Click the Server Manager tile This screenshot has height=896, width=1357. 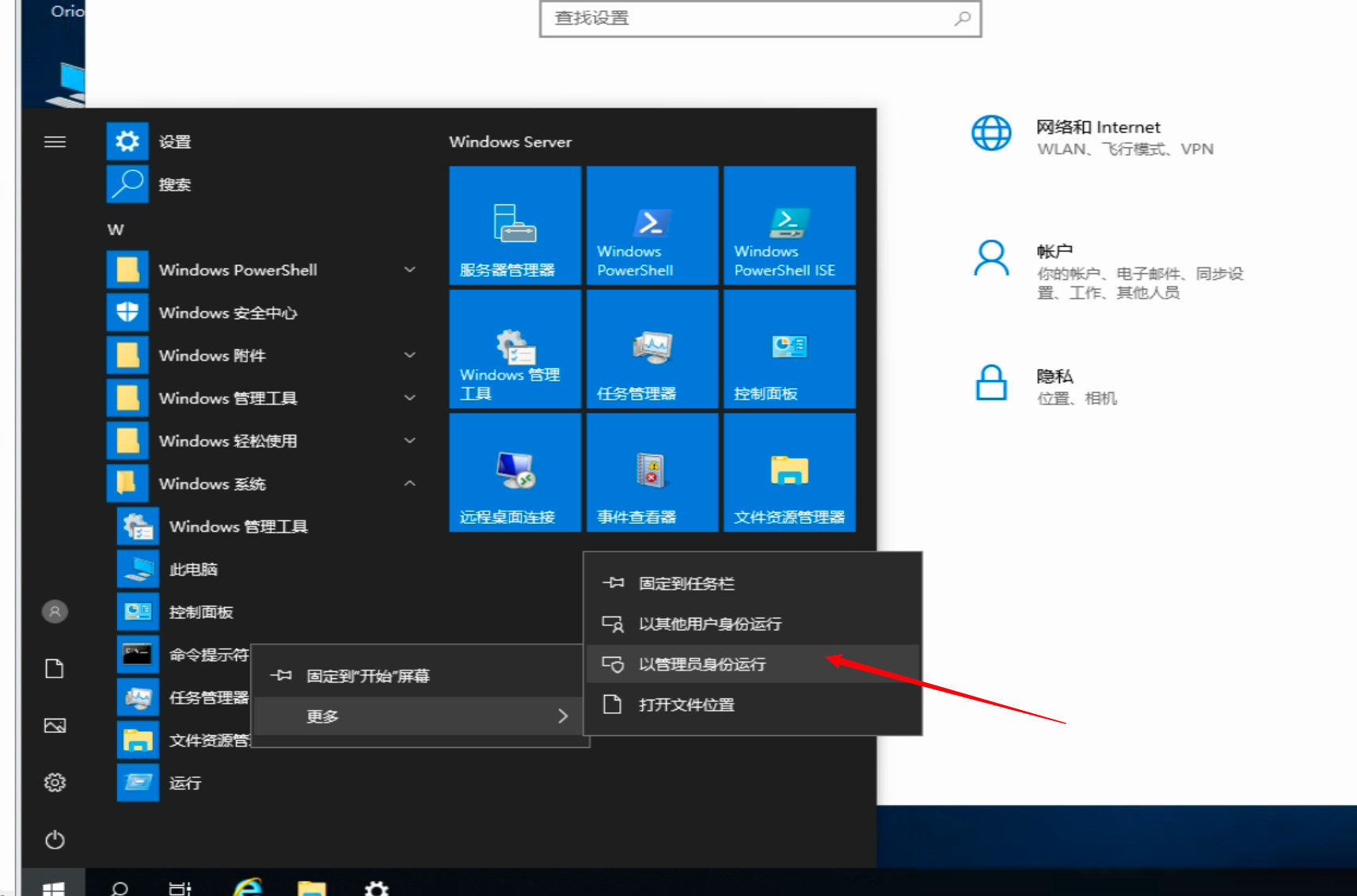515,226
